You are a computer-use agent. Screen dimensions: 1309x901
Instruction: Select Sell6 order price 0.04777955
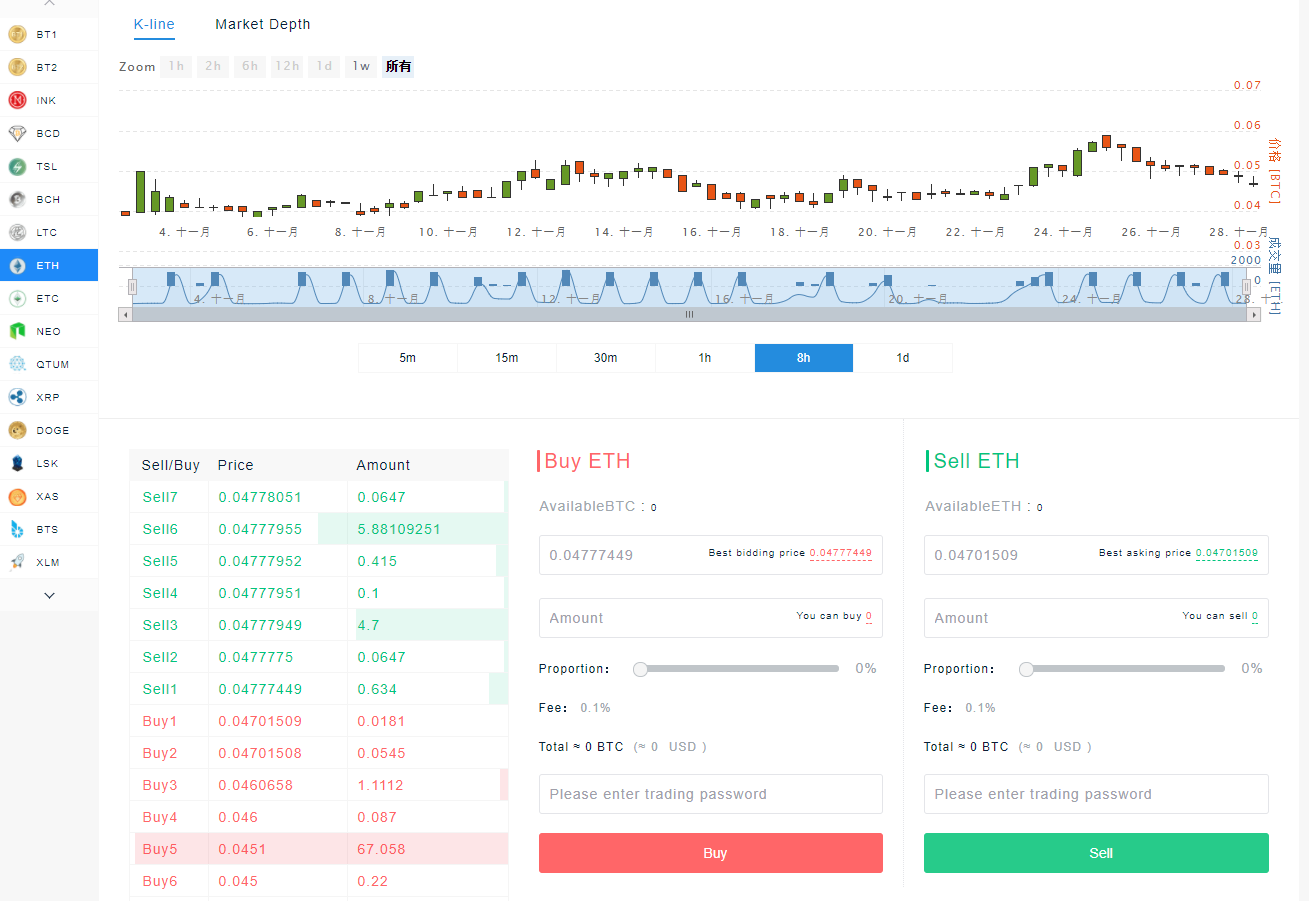coord(260,529)
